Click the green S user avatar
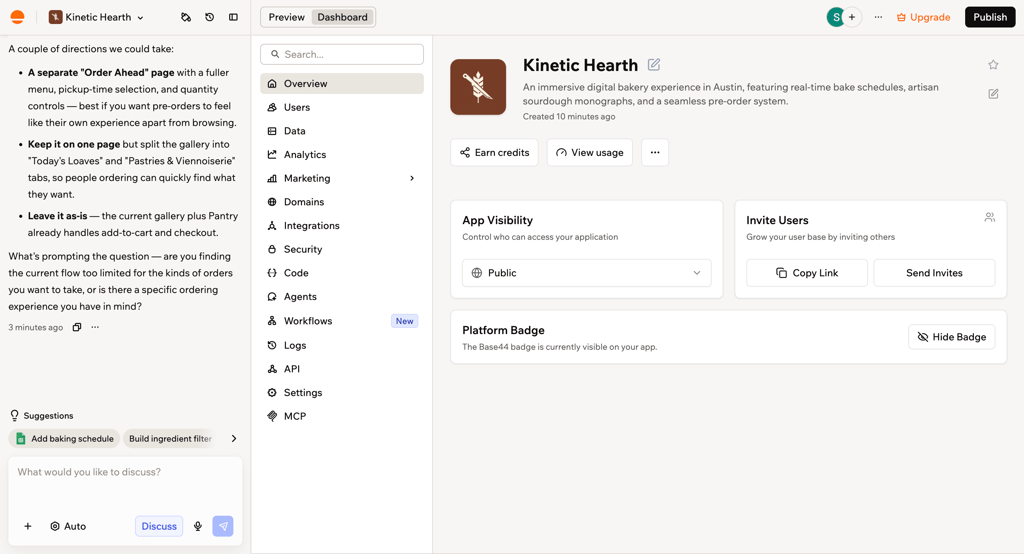 click(835, 17)
